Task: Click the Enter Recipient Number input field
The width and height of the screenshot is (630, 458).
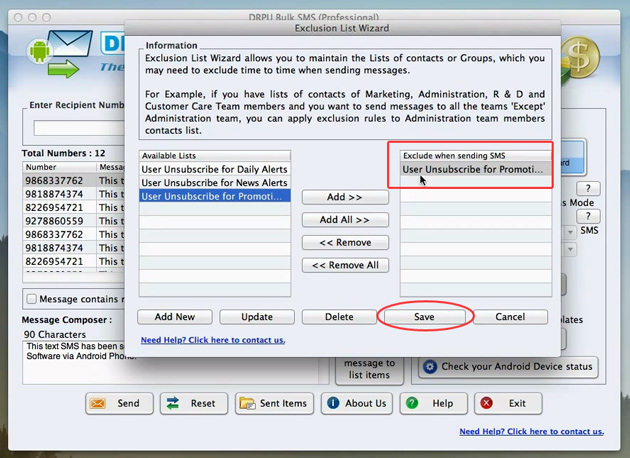Action: point(79,128)
